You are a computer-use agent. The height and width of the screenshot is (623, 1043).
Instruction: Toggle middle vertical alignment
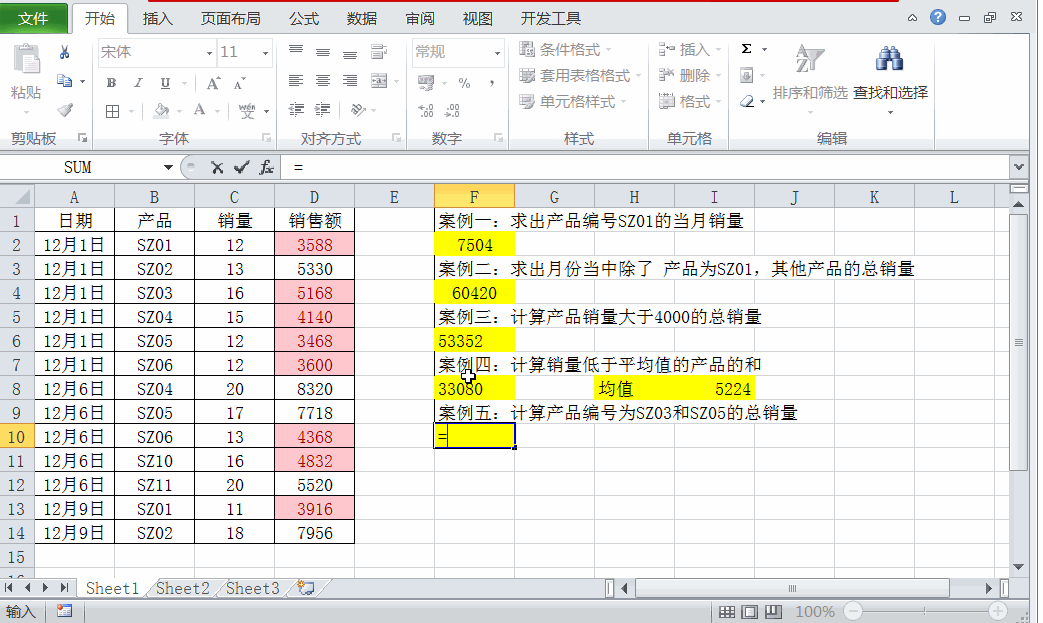click(x=323, y=52)
